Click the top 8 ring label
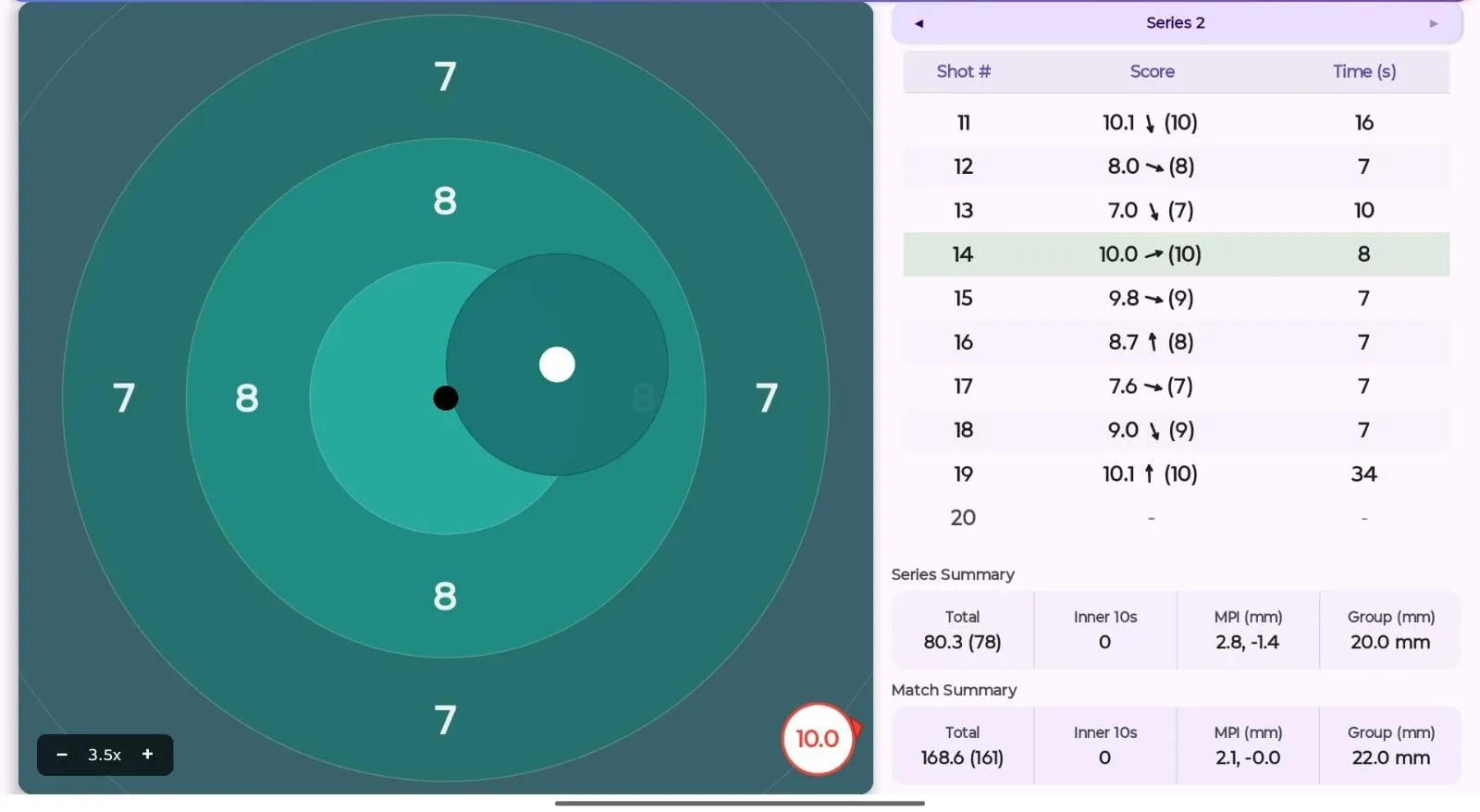Viewport: 1480px width, 812px height. click(445, 200)
